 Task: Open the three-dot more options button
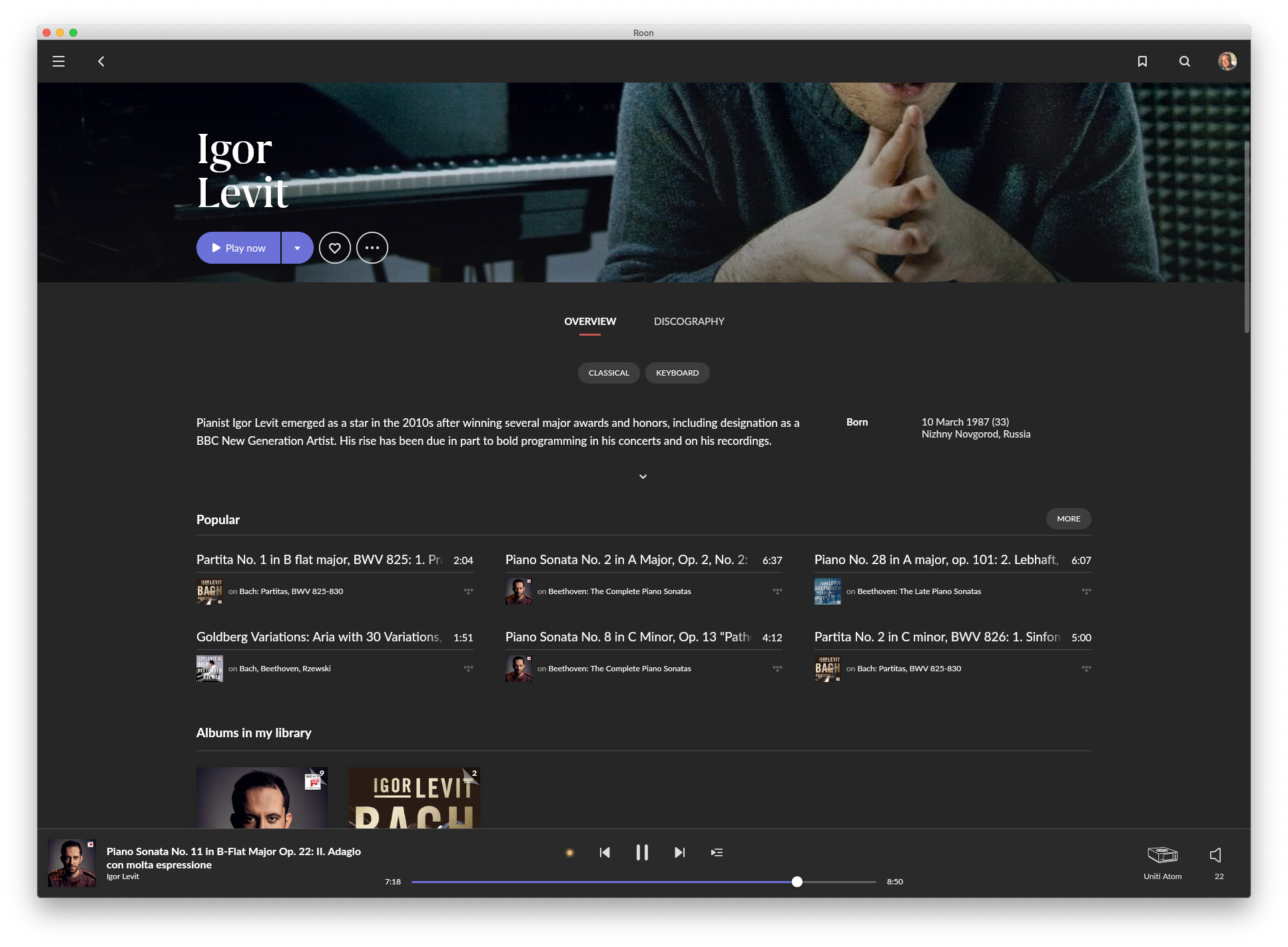click(372, 248)
